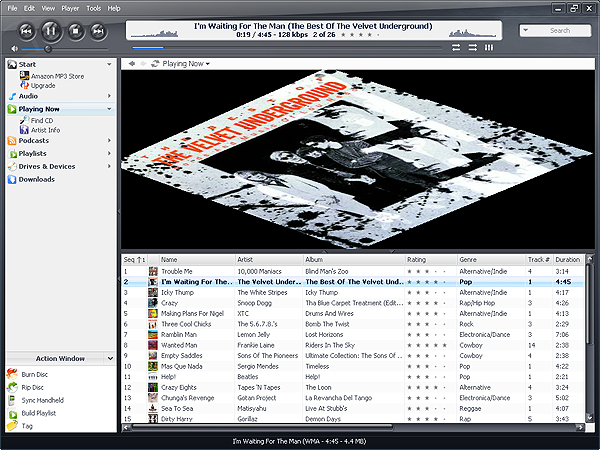Click Build Playlist action

pos(39,413)
